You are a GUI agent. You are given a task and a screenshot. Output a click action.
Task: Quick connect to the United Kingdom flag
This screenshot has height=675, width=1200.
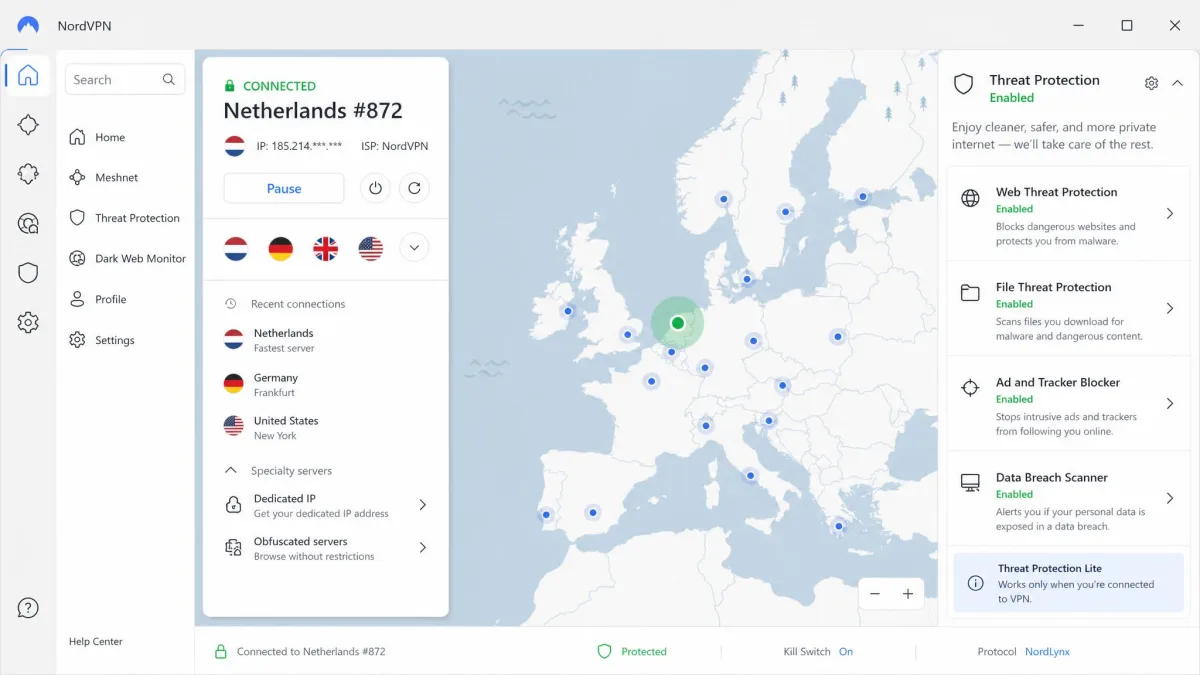326,248
